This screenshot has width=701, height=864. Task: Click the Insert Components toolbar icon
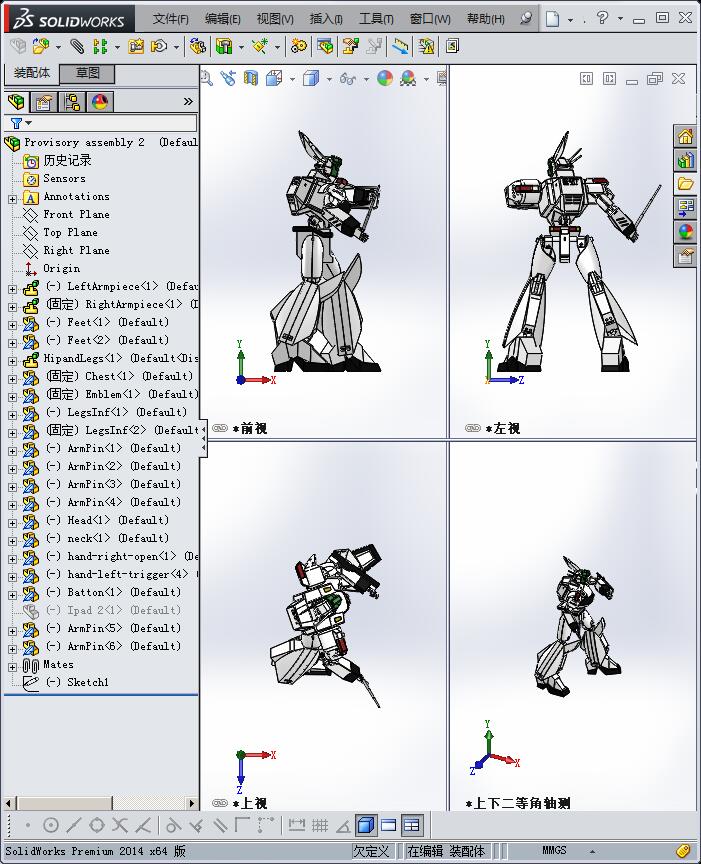pyautogui.click(x=40, y=46)
